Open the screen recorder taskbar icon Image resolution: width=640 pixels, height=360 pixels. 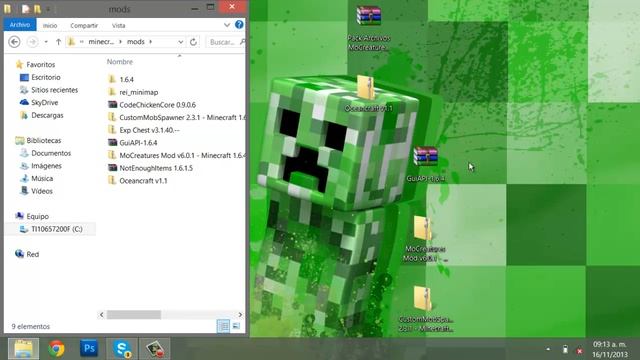155,349
